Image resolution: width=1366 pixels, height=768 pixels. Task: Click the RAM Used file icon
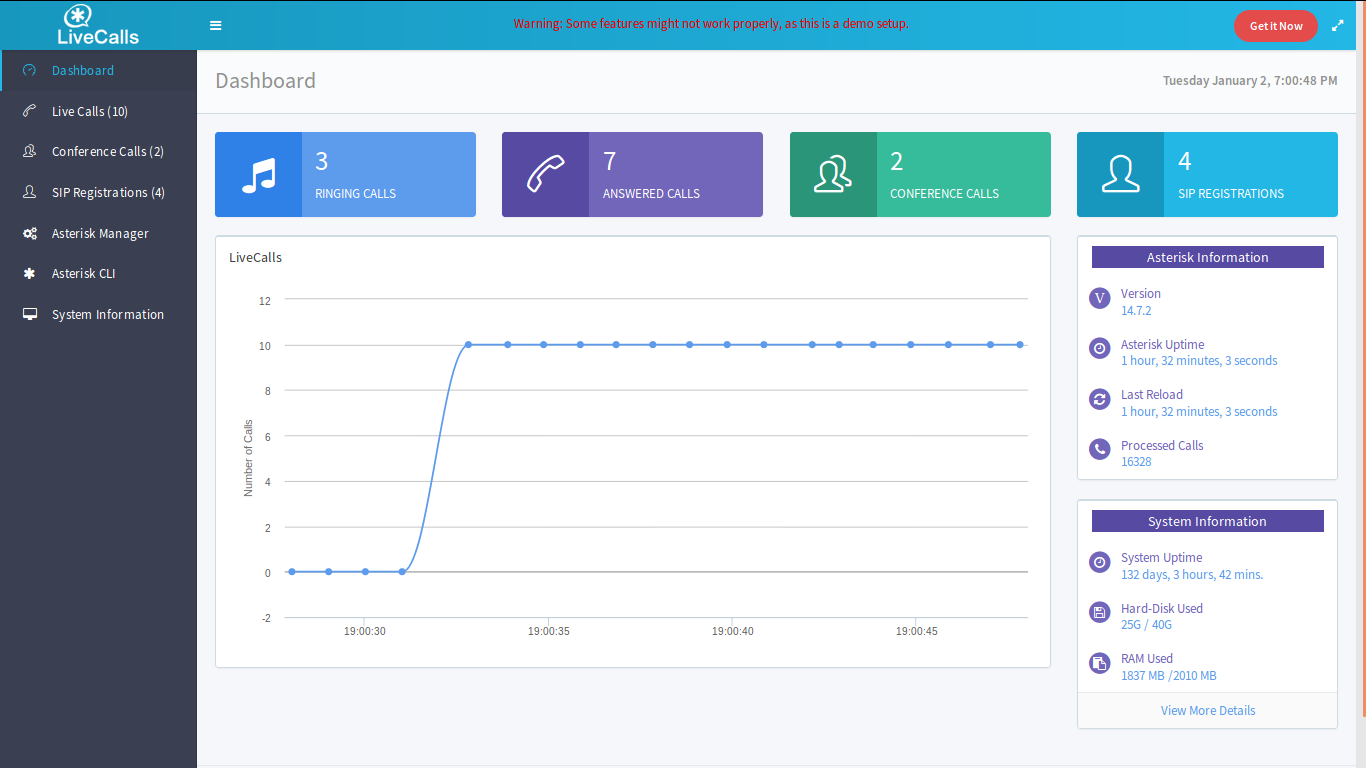coord(1100,663)
